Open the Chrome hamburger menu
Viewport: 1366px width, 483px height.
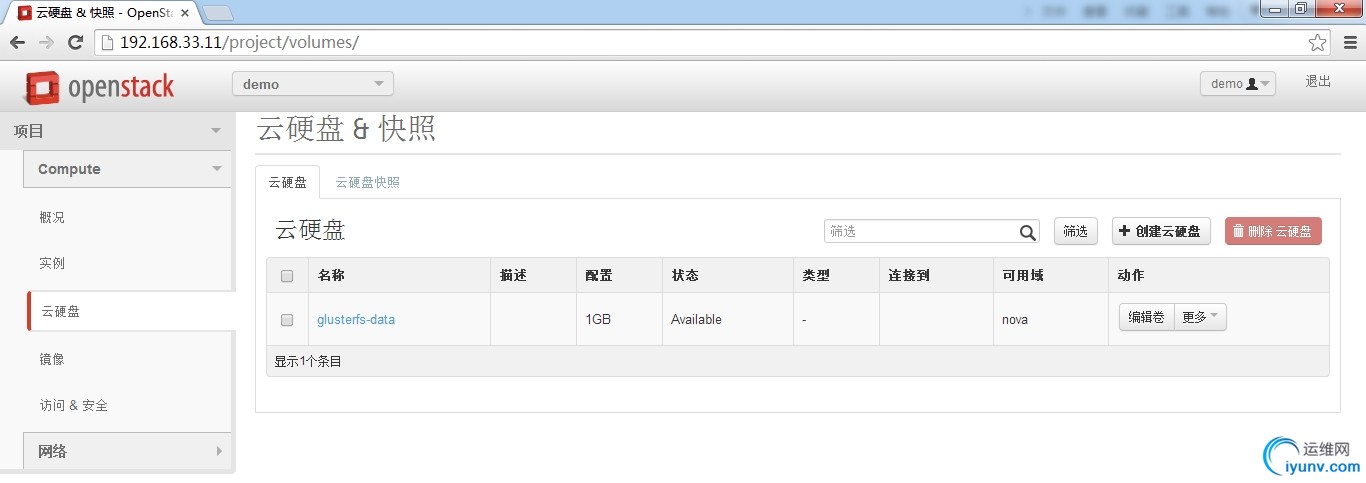(x=1348, y=42)
